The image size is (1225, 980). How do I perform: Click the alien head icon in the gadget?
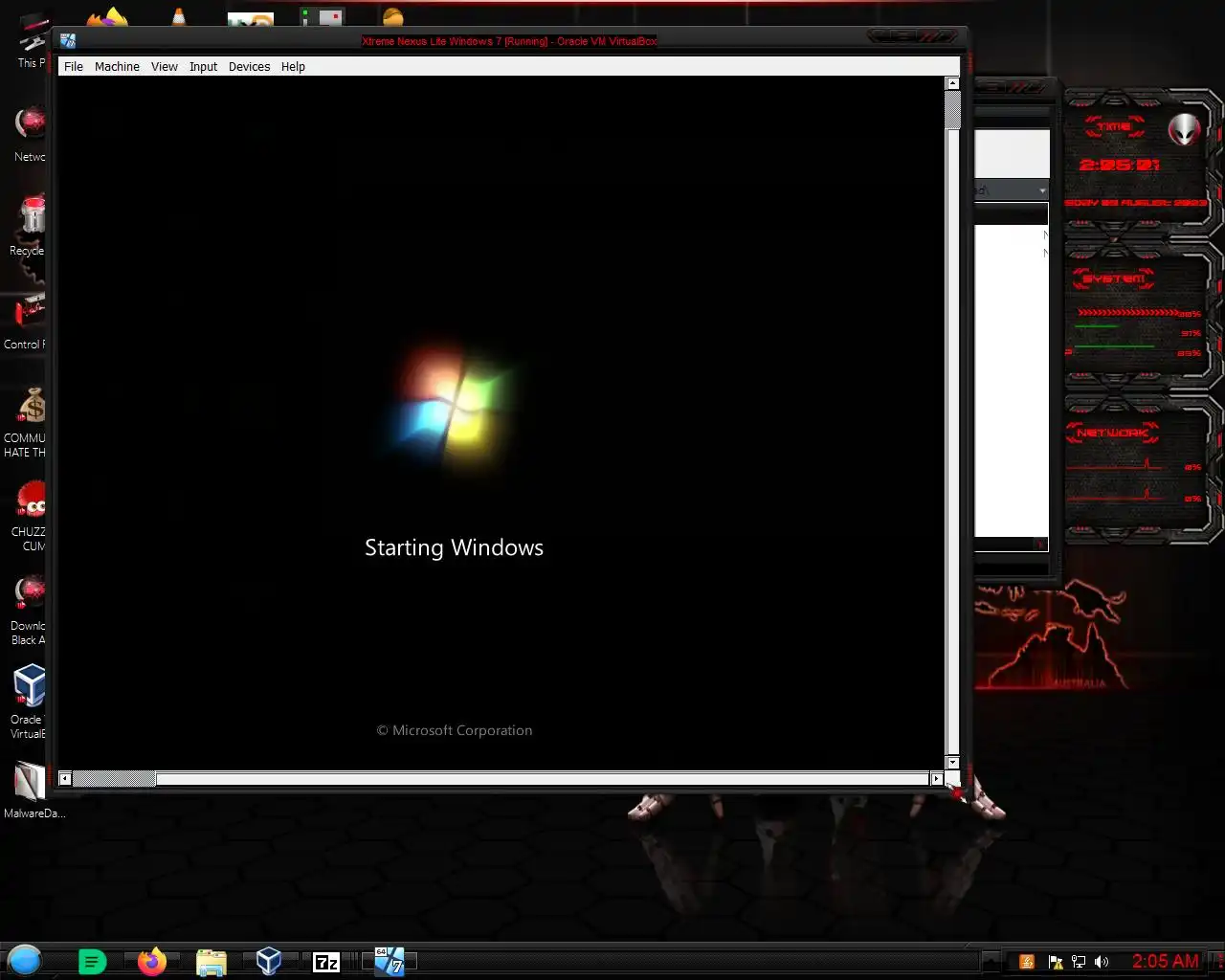[x=1184, y=128]
